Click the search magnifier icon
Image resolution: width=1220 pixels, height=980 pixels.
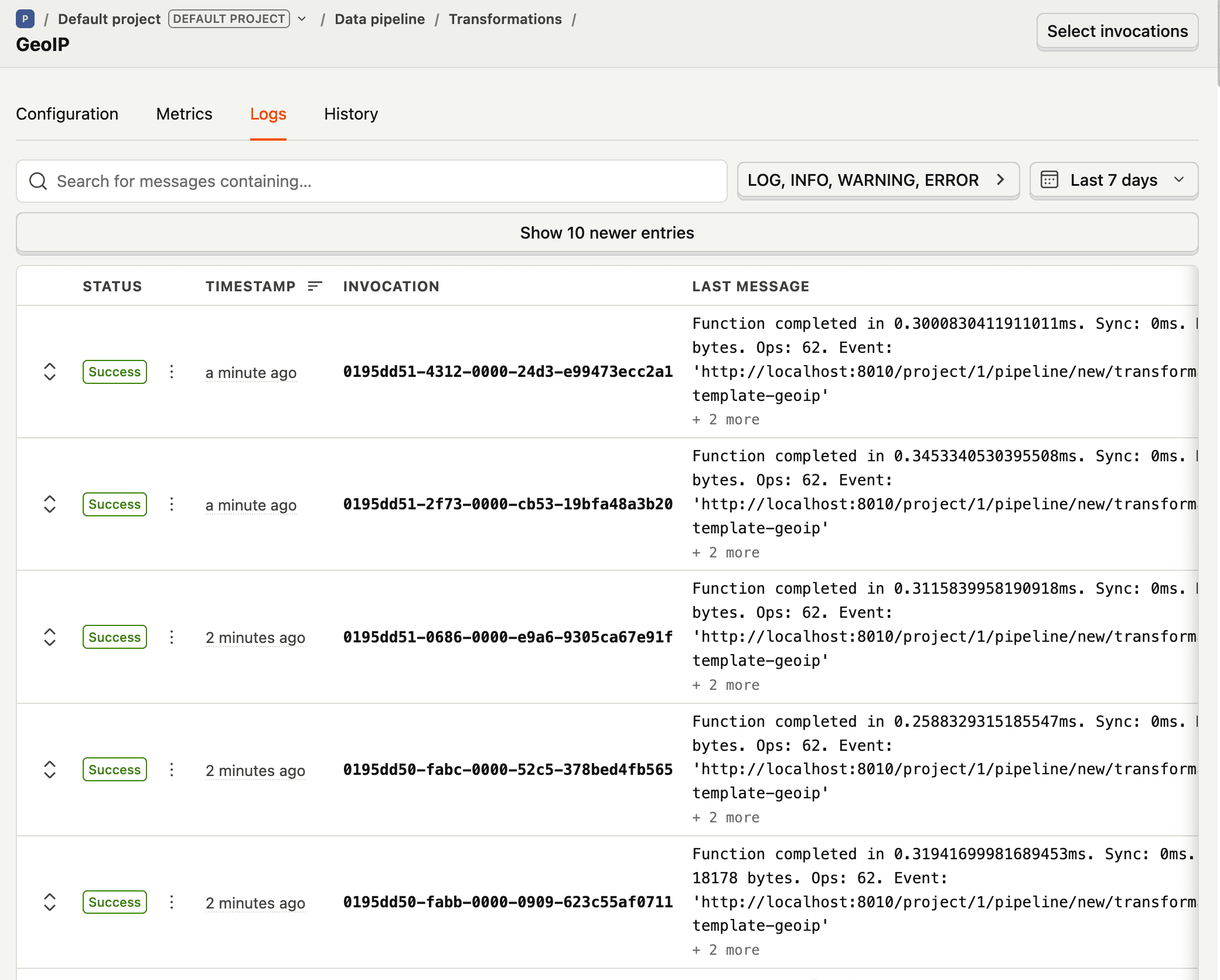click(38, 181)
